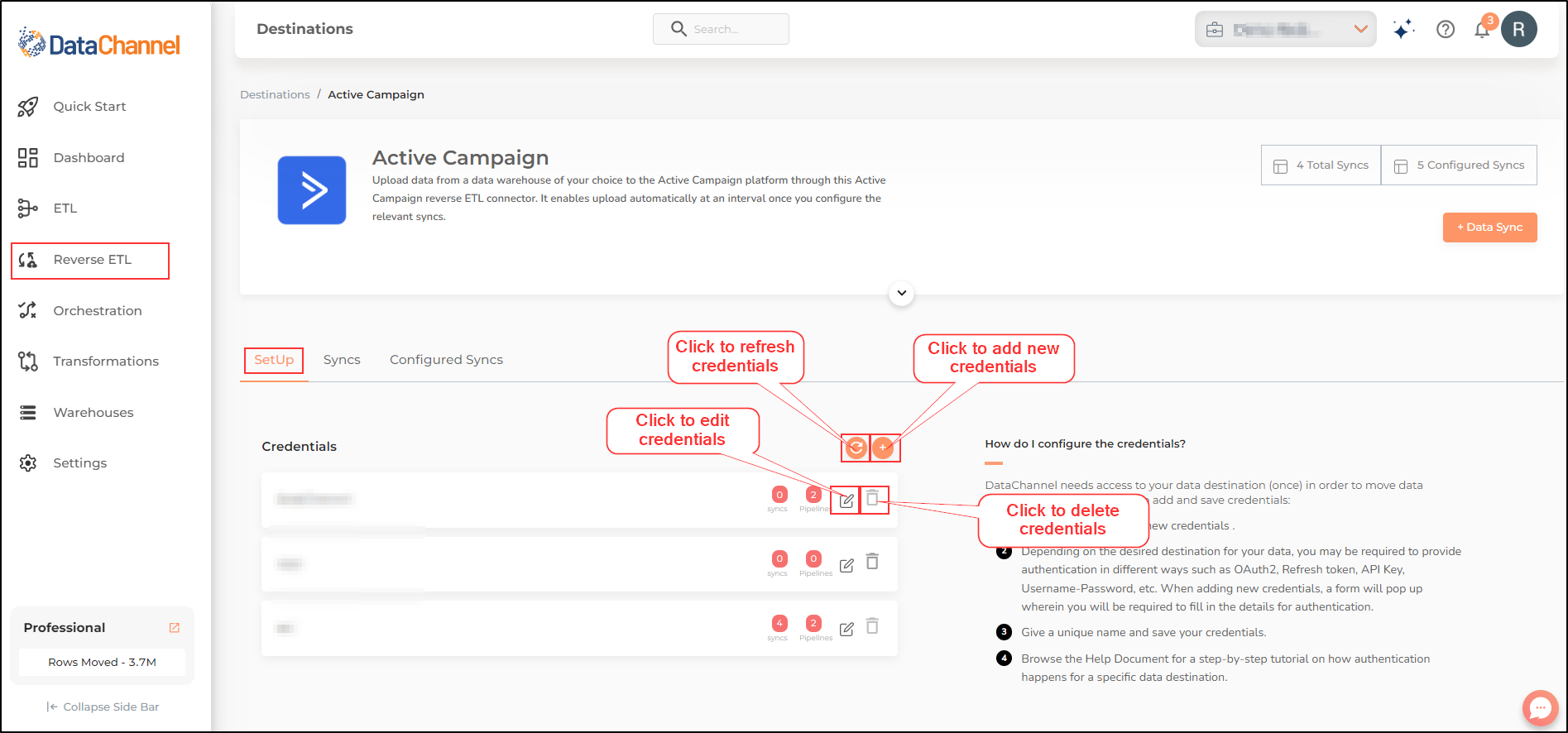The height and width of the screenshot is (733, 1568).
Task: Click syncs count badge in first credential row
Action: coord(779,495)
